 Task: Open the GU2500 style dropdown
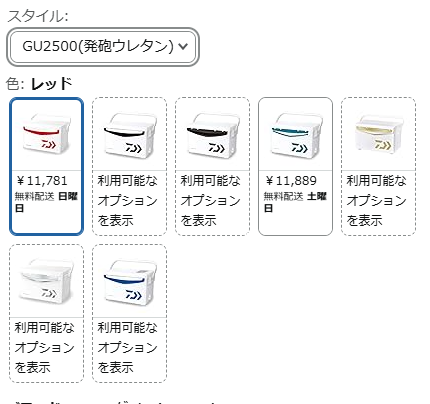coord(103,47)
